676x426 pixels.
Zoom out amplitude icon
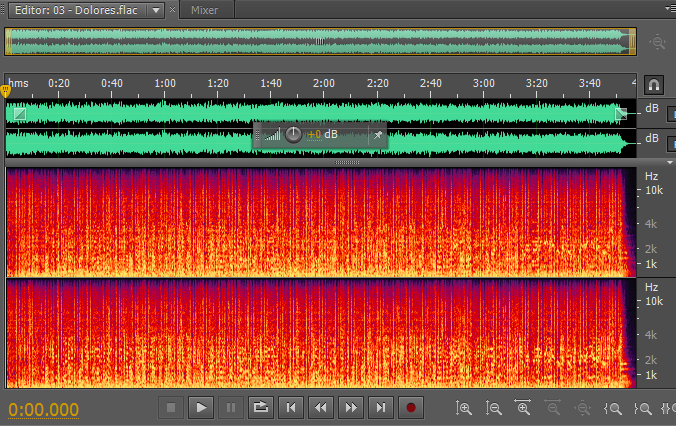click(x=494, y=408)
